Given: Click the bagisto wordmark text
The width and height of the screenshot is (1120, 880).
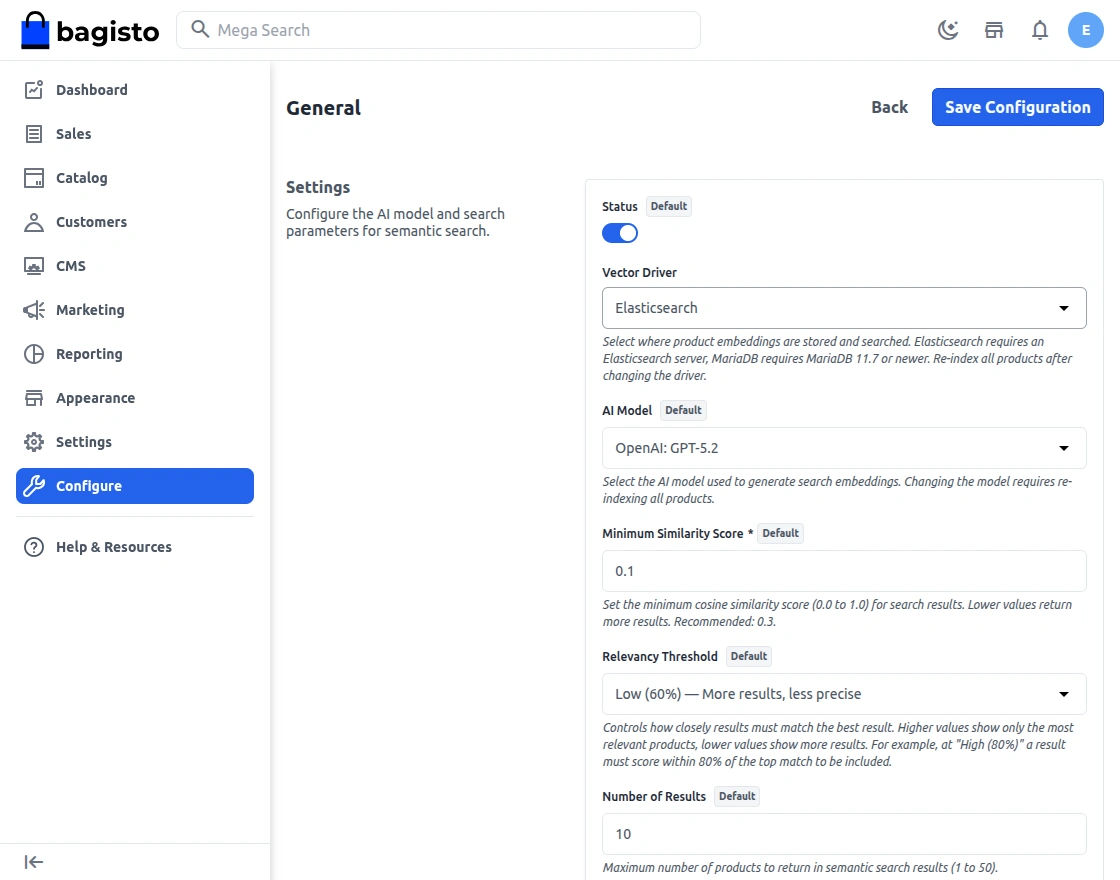Looking at the screenshot, I should pos(107,32).
